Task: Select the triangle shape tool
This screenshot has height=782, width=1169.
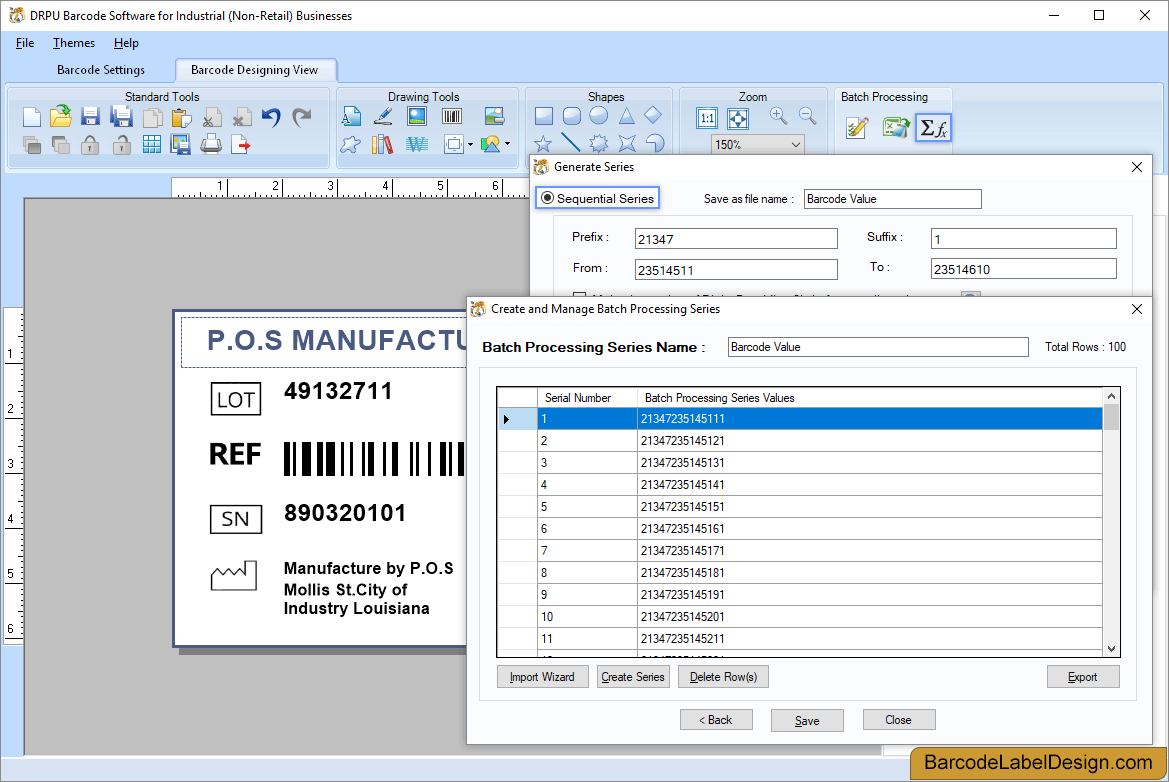Action: coord(626,116)
